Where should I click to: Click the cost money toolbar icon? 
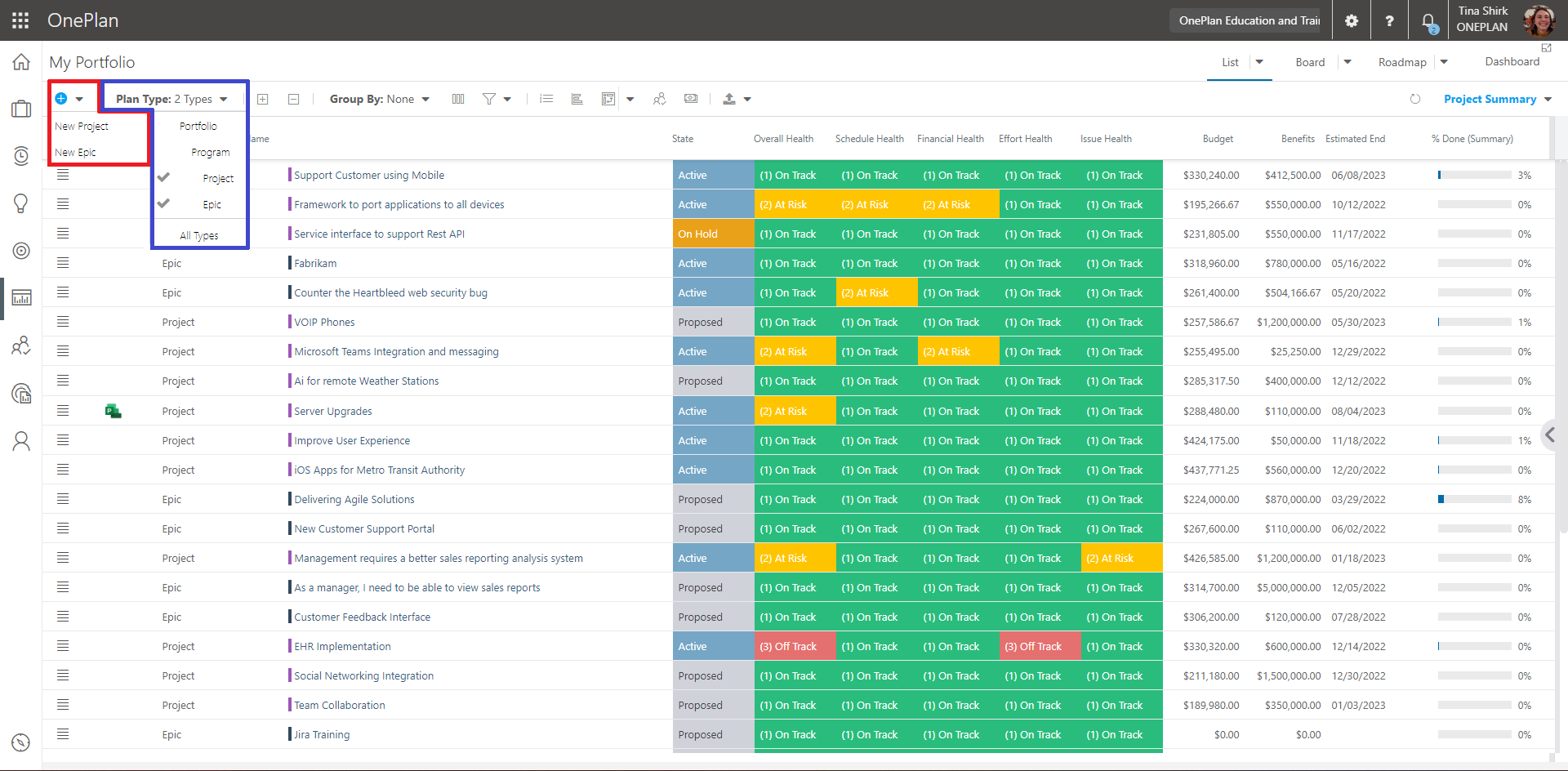click(691, 99)
